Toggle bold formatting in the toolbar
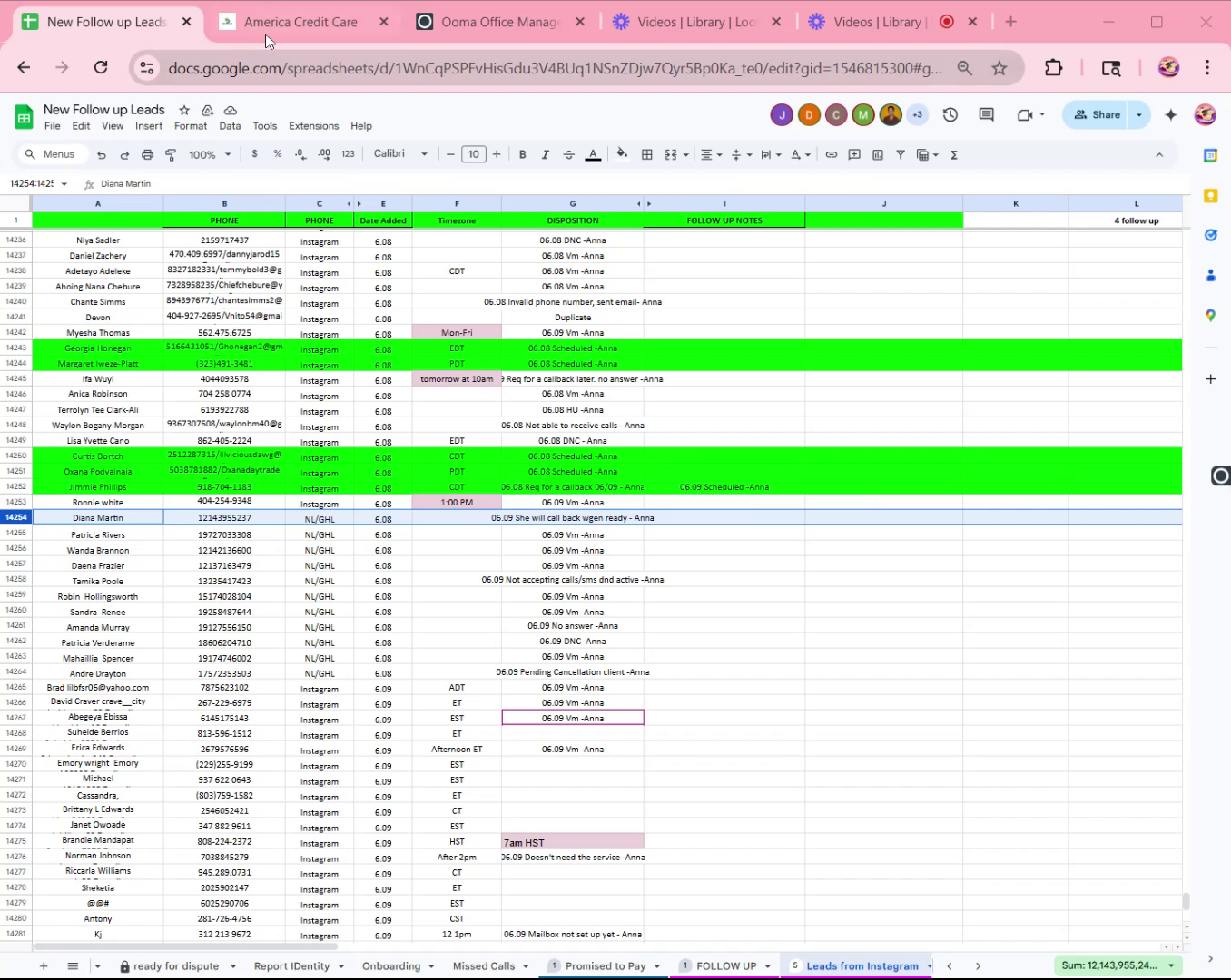The height and width of the screenshot is (980, 1231). click(522, 154)
